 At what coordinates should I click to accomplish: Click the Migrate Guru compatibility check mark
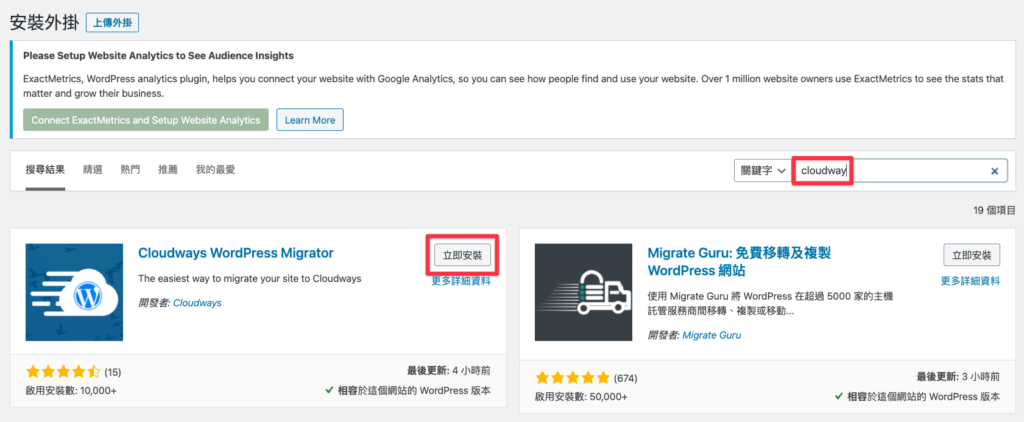tap(839, 396)
